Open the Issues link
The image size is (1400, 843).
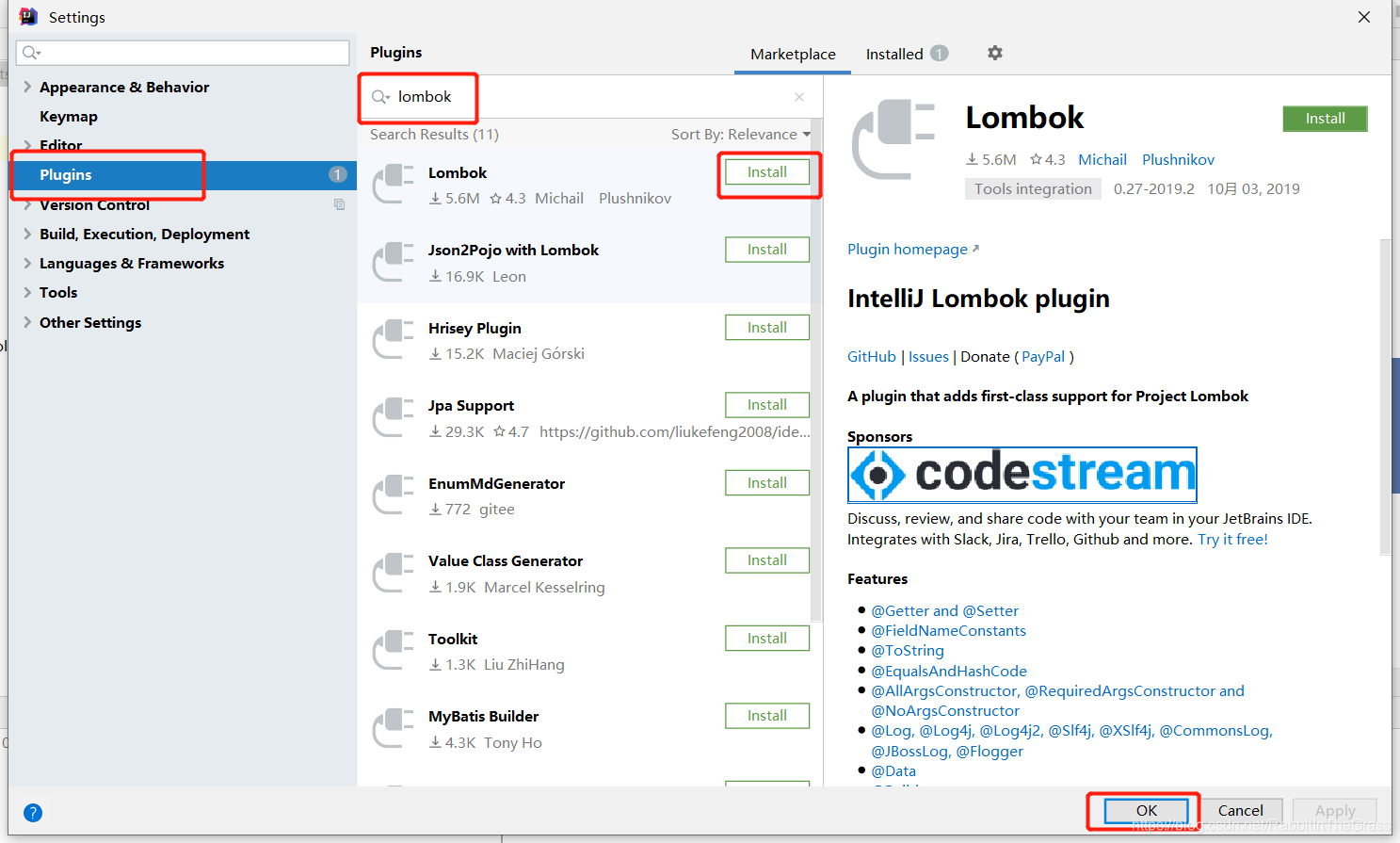pyautogui.click(x=928, y=357)
